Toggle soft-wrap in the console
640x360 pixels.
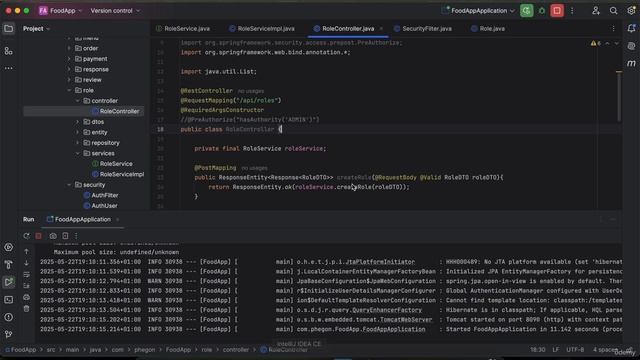27,275
